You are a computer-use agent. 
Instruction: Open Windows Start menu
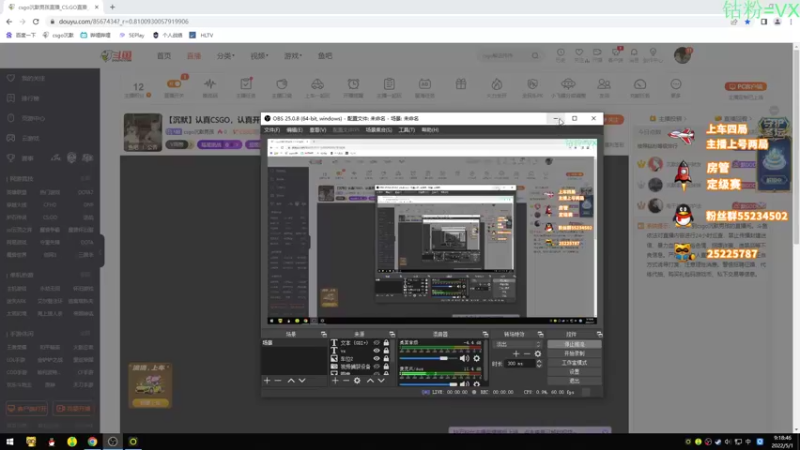click(x=9, y=441)
